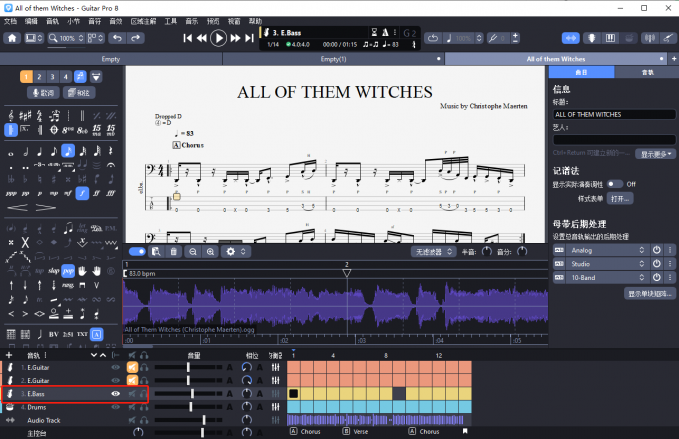Open the 文件 menu
The image size is (679, 439).
click(10, 20)
